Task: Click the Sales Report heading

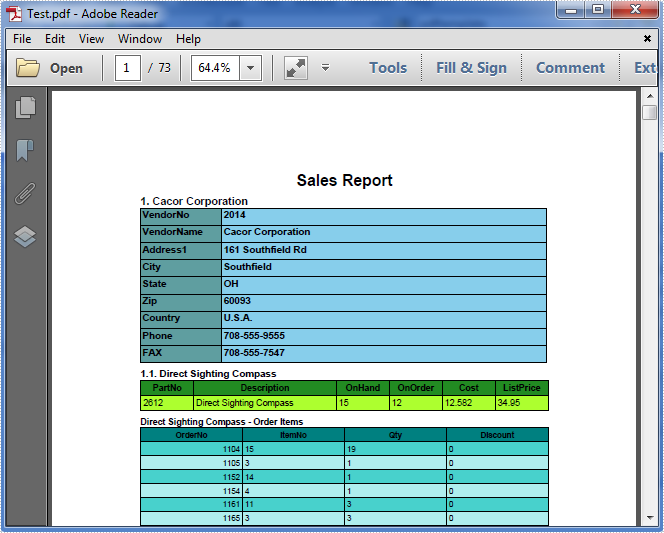Action: (x=344, y=180)
